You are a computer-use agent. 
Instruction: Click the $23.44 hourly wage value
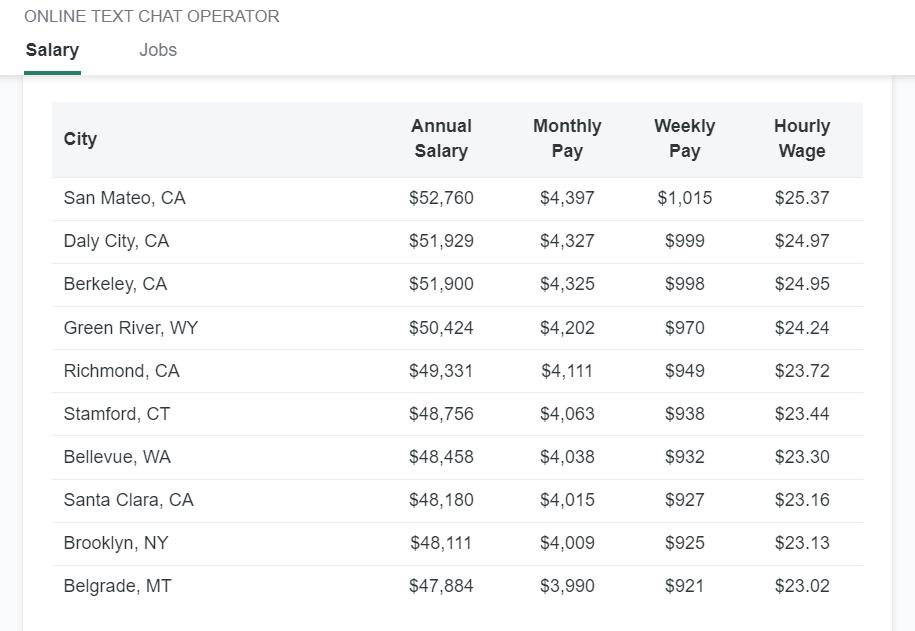[x=802, y=414]
